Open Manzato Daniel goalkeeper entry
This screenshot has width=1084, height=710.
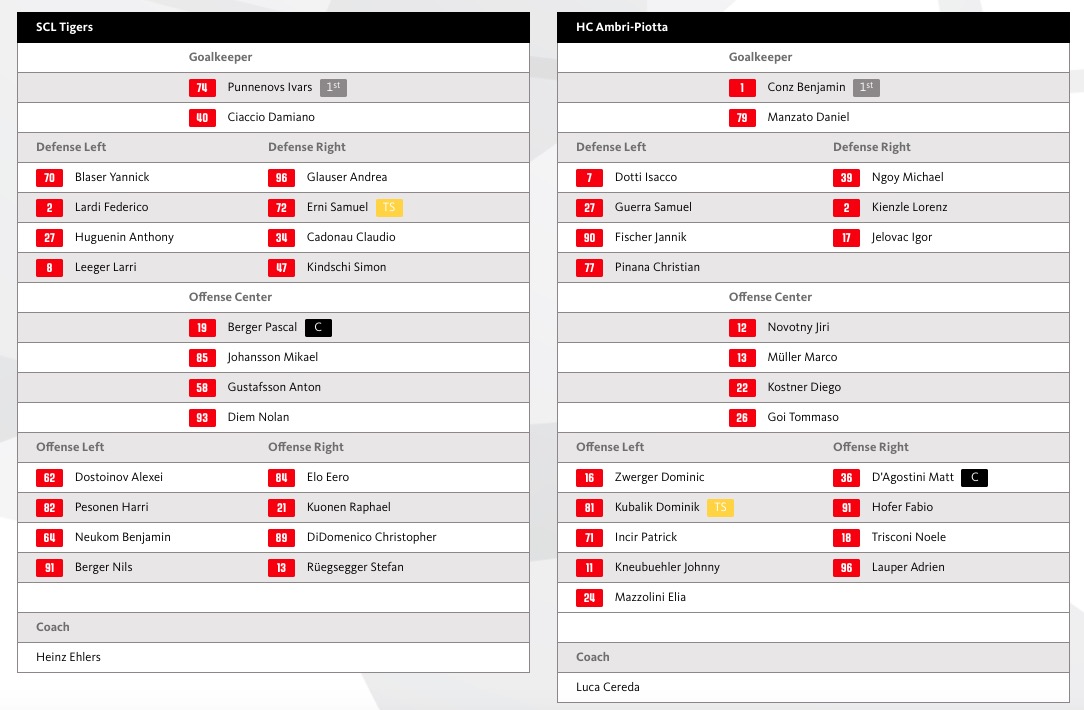[808, 117]
